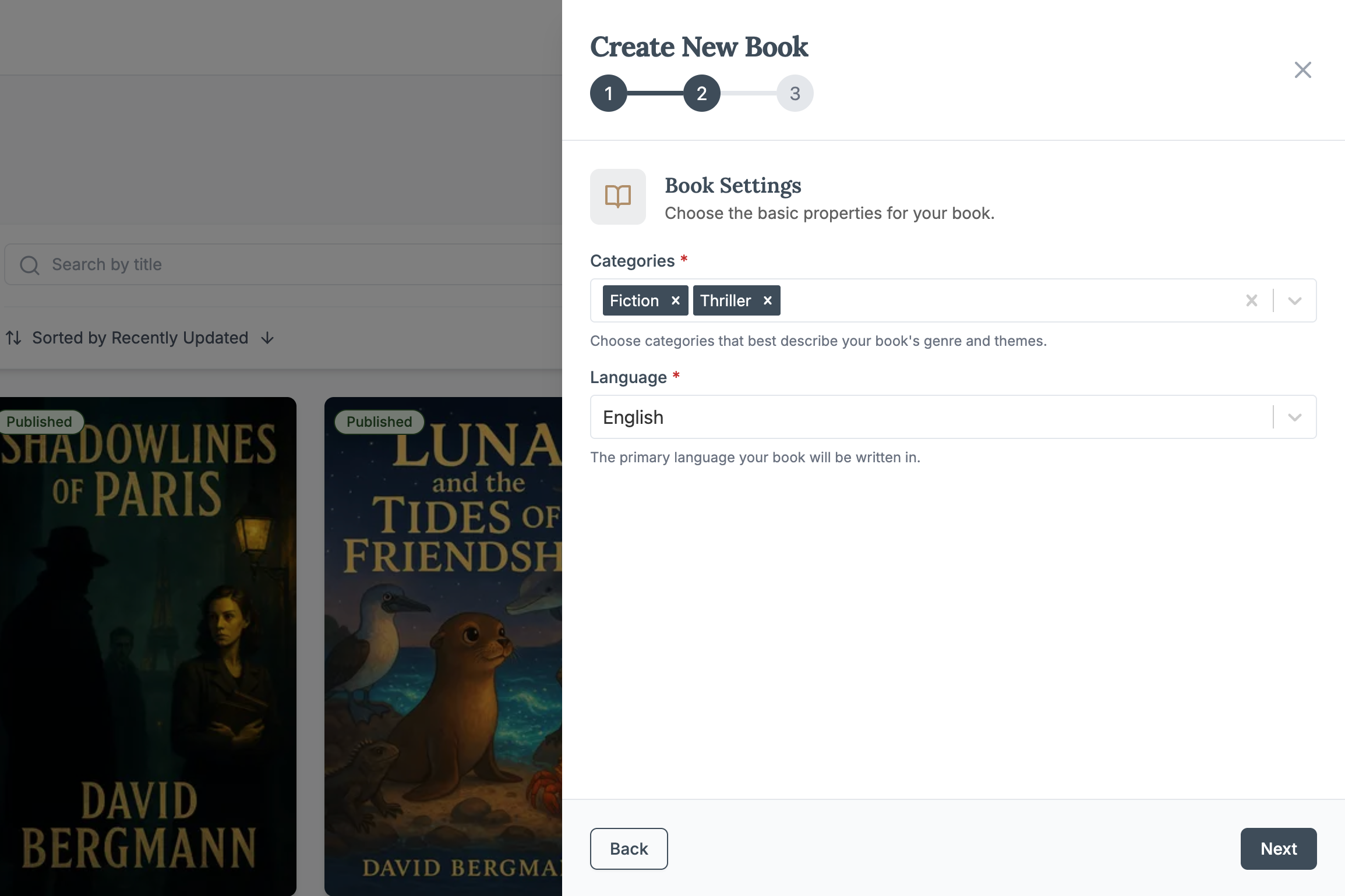Expand the Categories dropdown chevron

[1294, 300]
